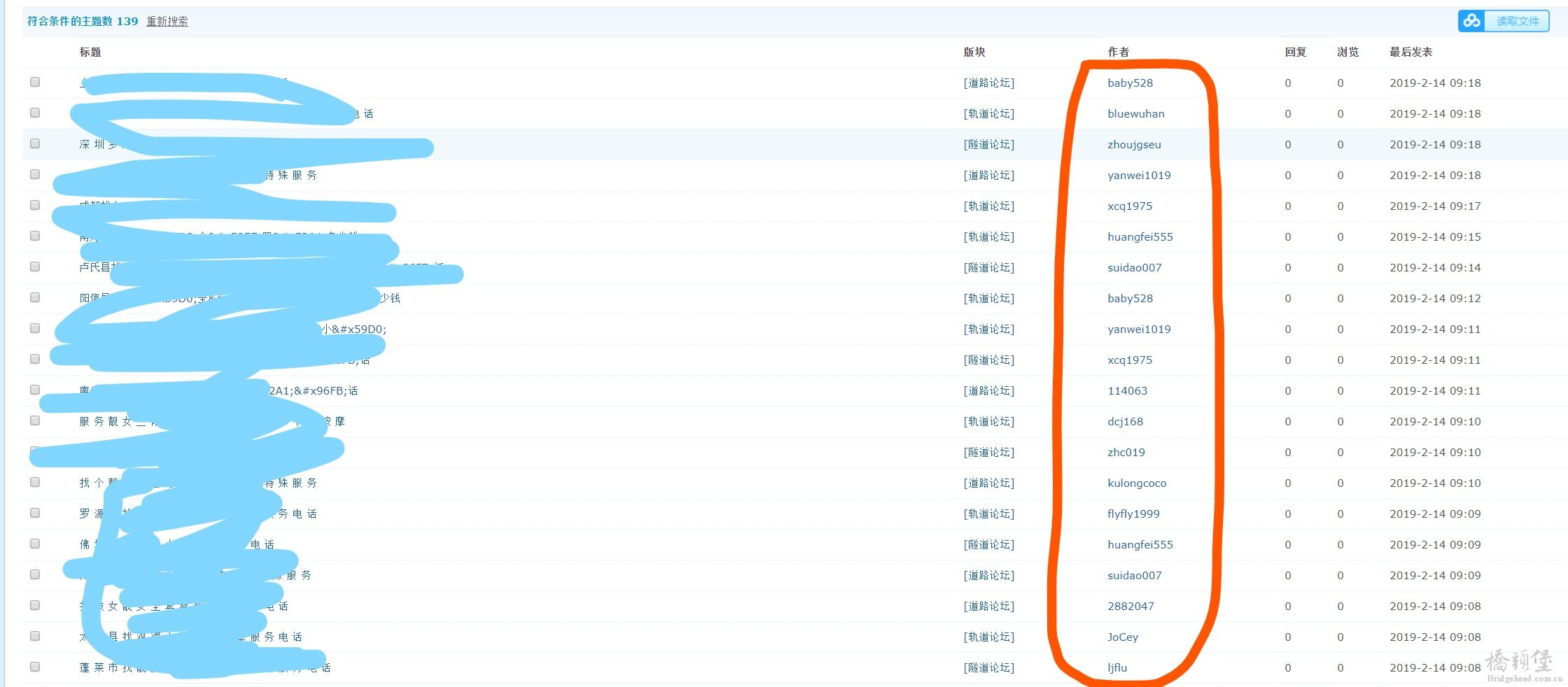This screenshot has width=1568, height=687.
Task: Click baby528 in the 09:12 row
Action: coord(1130,298)
